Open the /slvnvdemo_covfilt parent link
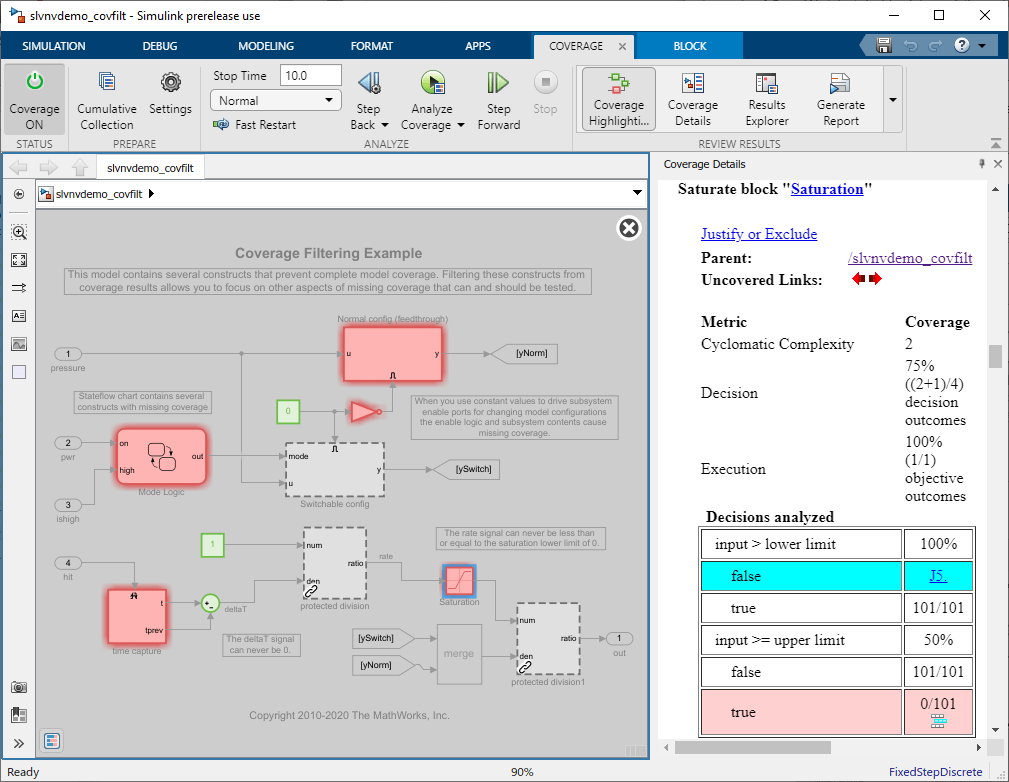Image resolution: width=1009 pixels, height=782 pixels. pyautogui.click(x=910, y=258)
